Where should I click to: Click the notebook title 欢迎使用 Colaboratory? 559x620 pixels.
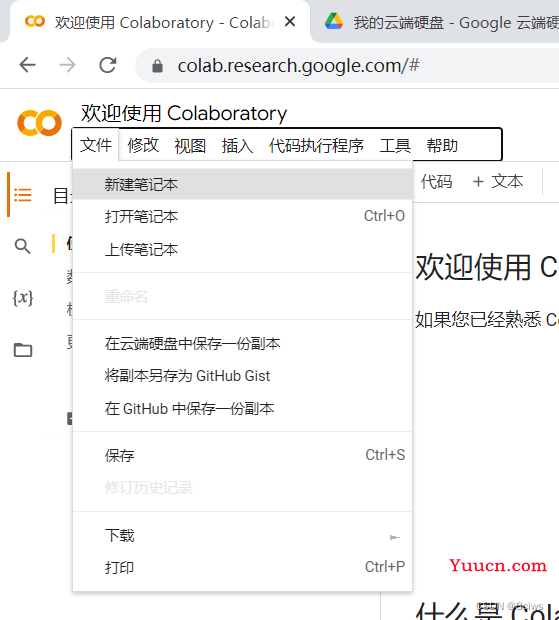(x=184, y=113)
